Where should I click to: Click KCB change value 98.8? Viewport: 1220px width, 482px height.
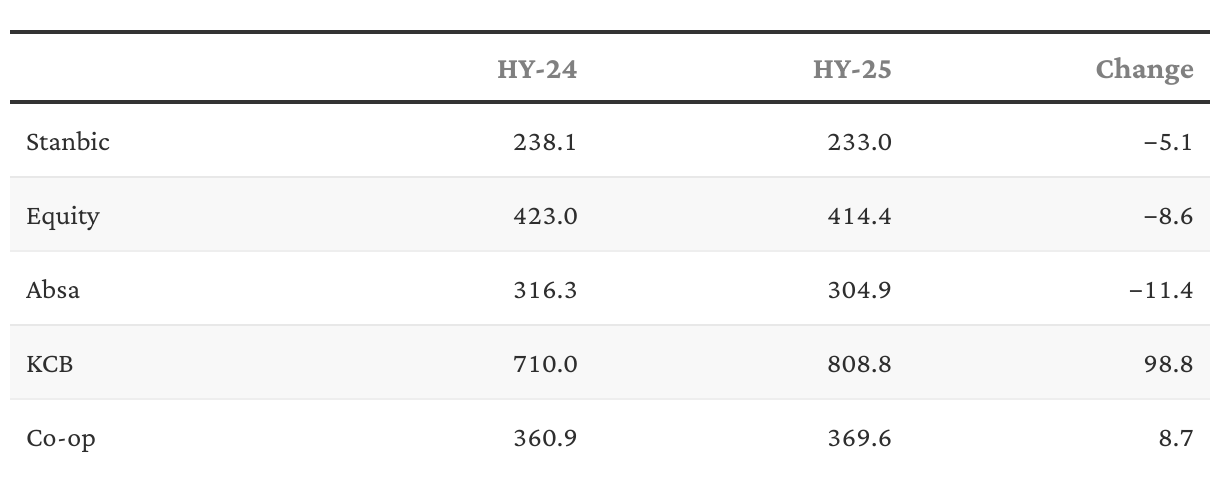1168,364
